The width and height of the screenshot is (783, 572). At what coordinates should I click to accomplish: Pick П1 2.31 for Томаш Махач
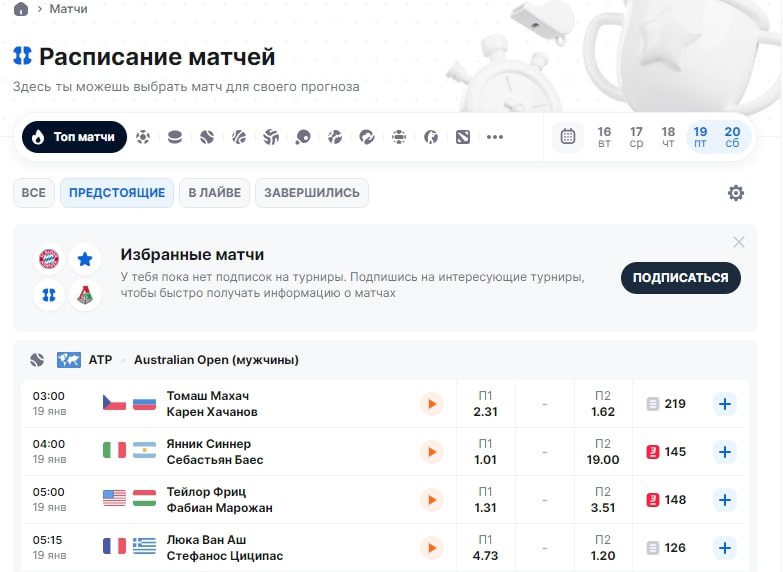pos(485,404)
